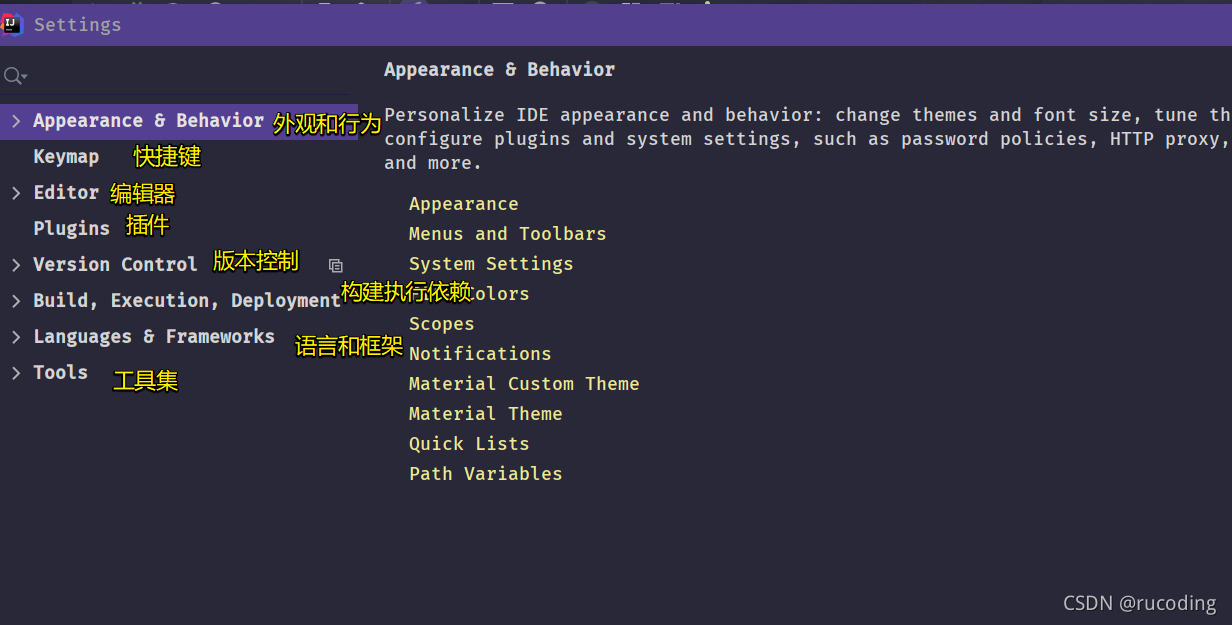The height and width of the screenshot is (625, 1232).
Task: Open the System Settings link
Action: (491, 264)
